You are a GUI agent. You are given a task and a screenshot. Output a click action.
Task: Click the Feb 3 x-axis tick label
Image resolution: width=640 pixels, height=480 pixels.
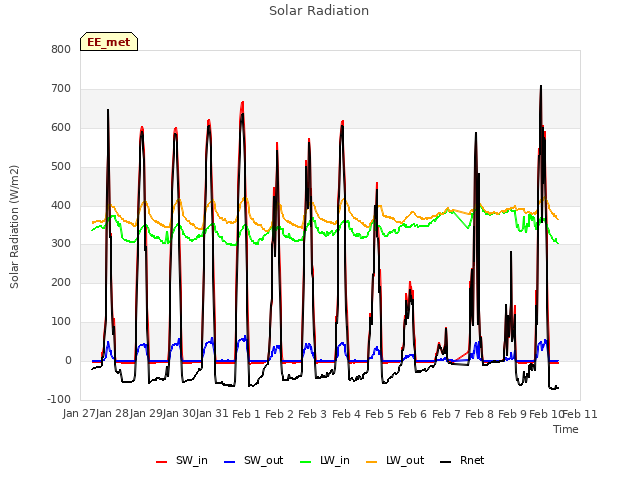(313, 414)
